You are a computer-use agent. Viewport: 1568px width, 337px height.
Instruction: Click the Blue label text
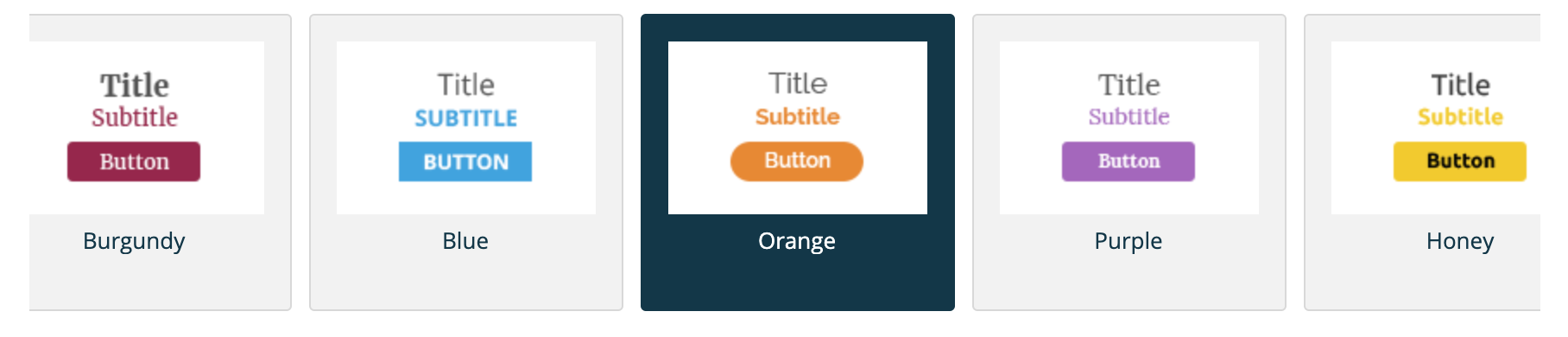(465, 241)
